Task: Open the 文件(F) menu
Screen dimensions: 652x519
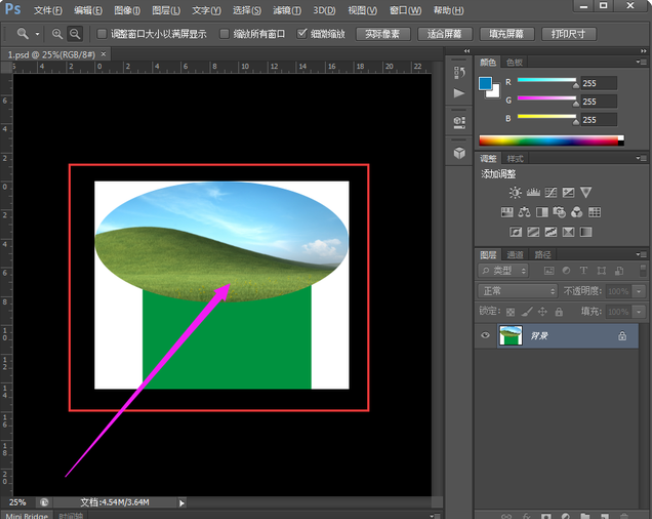Action: click(x=48, y=10)
